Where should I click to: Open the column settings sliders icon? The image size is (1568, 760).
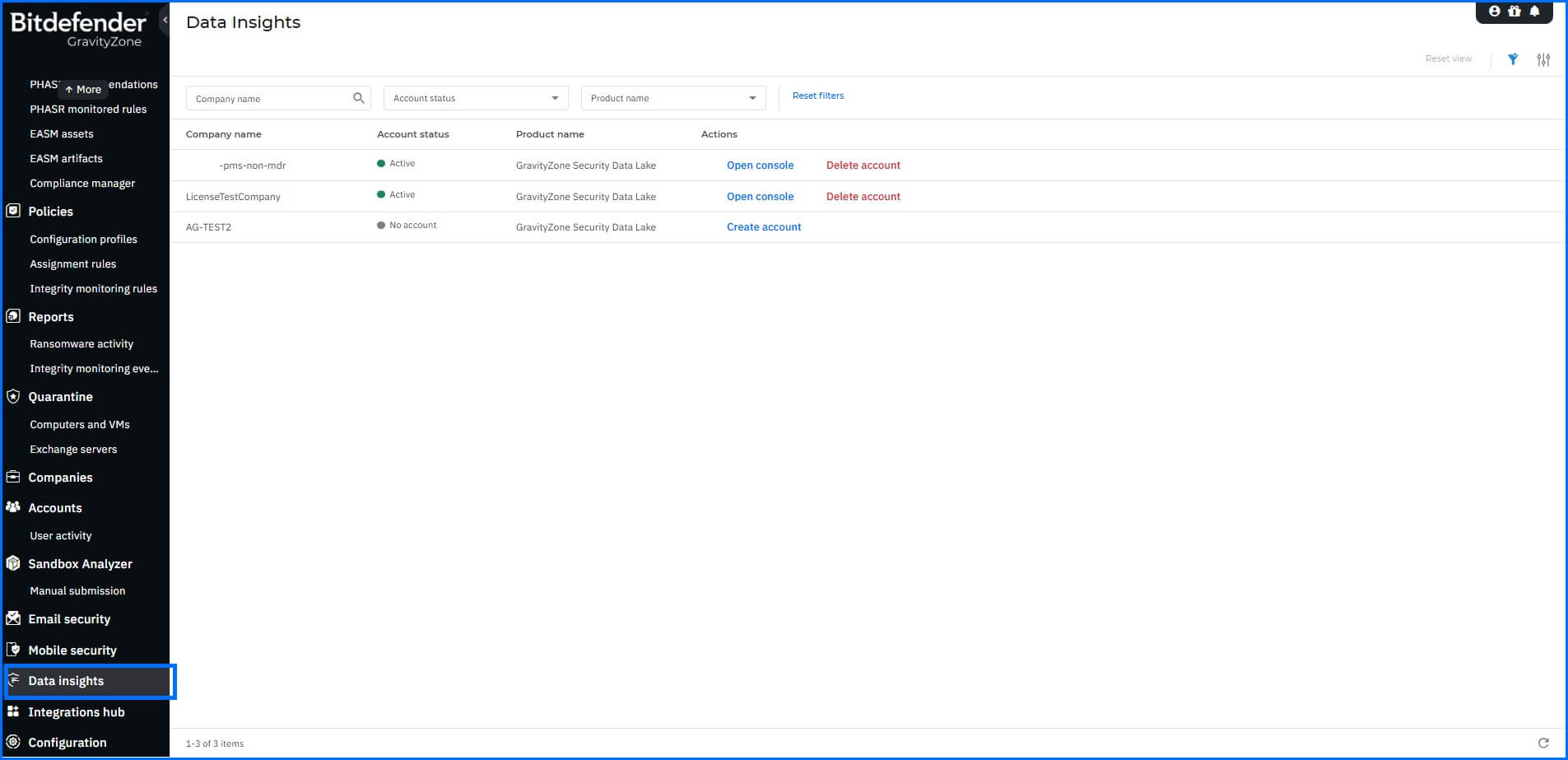1543,58
